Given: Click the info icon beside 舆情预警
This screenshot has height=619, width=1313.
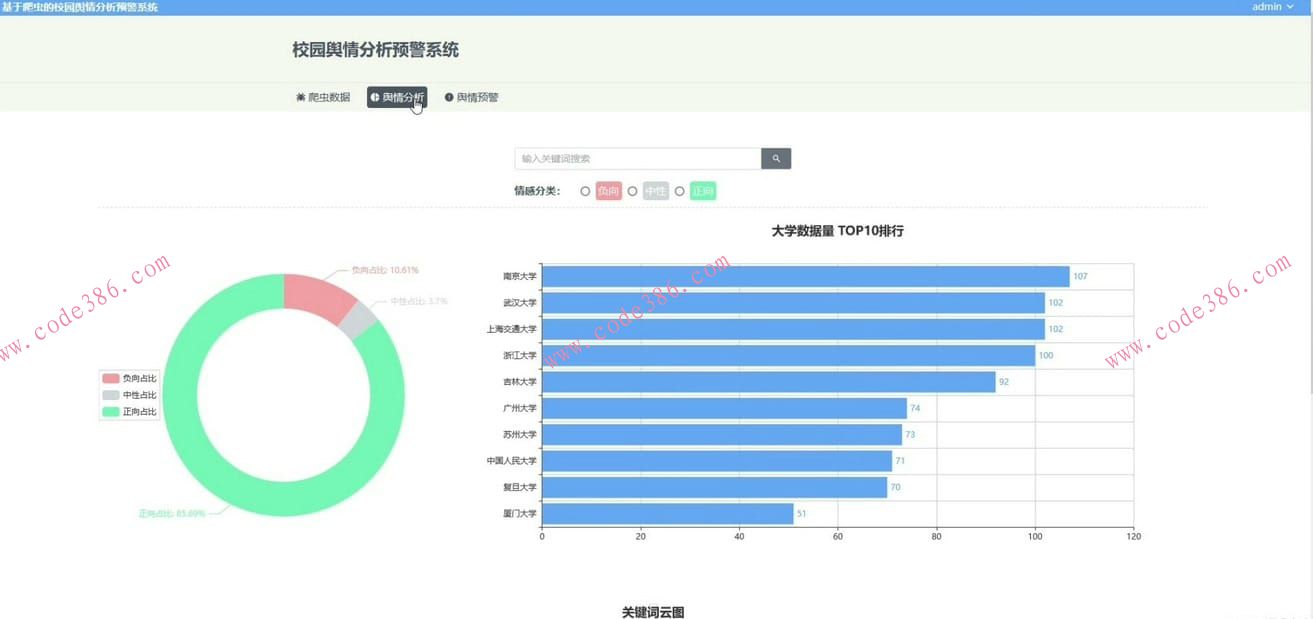Looking at the screenshot, I should 448,97.
